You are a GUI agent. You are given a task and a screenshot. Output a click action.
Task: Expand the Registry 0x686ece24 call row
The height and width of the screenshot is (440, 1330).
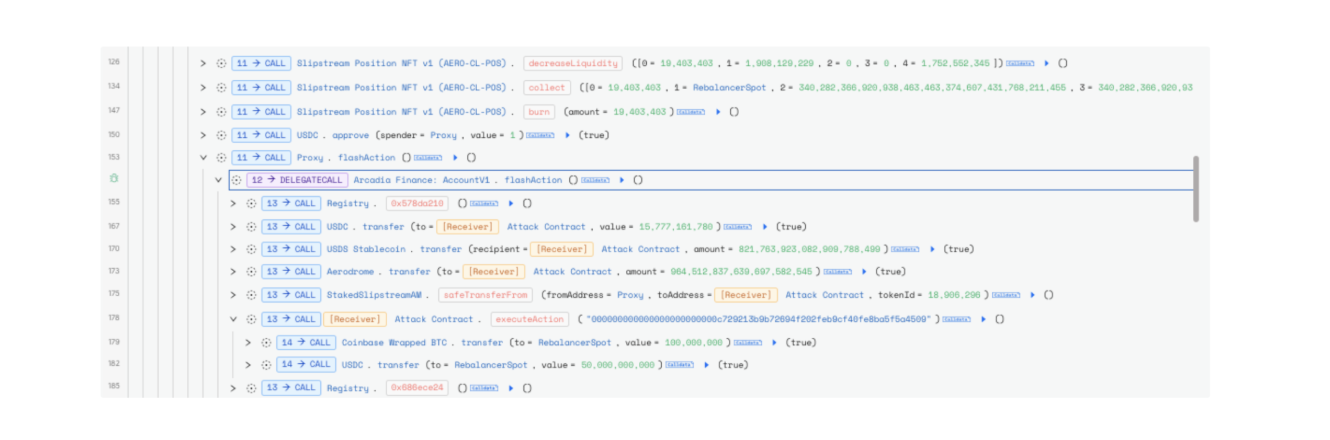tap(234, 388)
